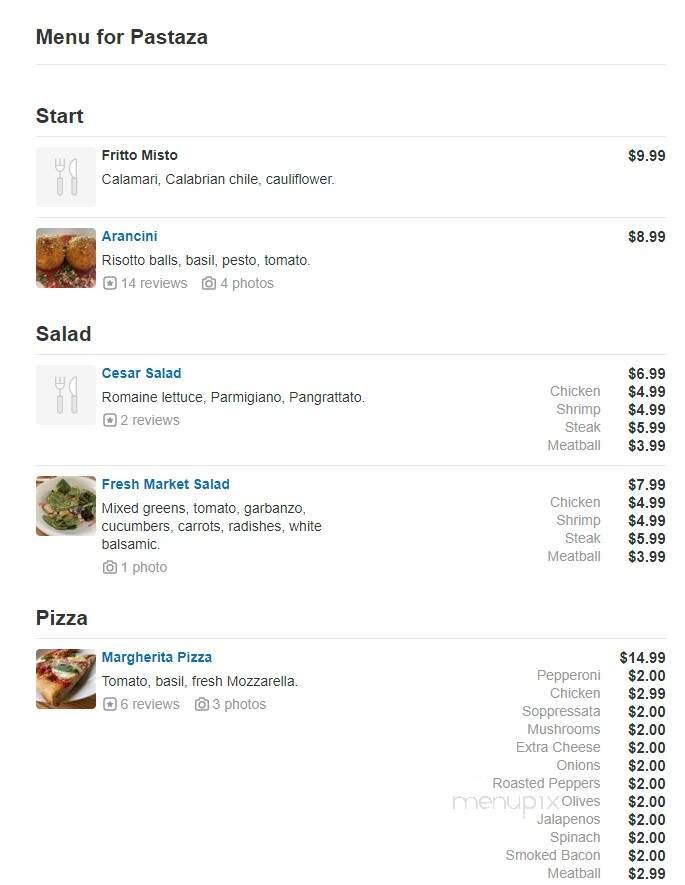Click the camera icon next to "3 photos"

pyautogui.click(x=201, y=704)
